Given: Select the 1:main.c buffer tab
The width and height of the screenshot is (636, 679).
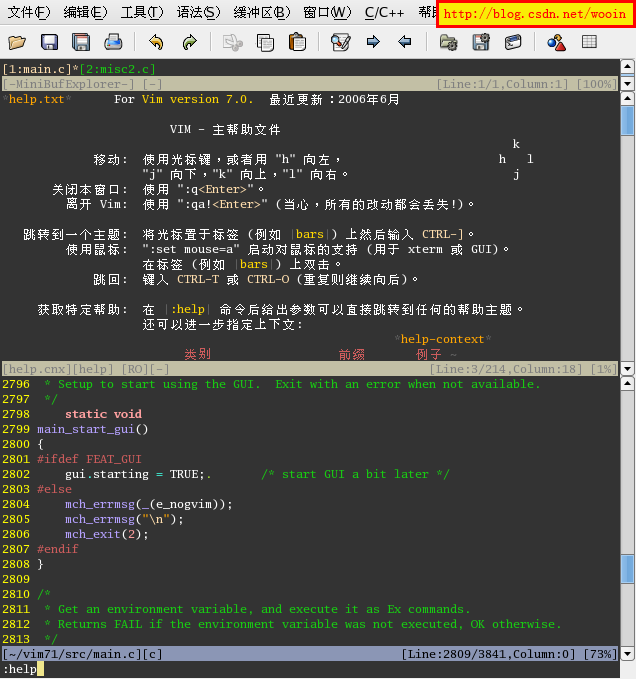Looking at the screenshot, I should [x=37, y=69].
